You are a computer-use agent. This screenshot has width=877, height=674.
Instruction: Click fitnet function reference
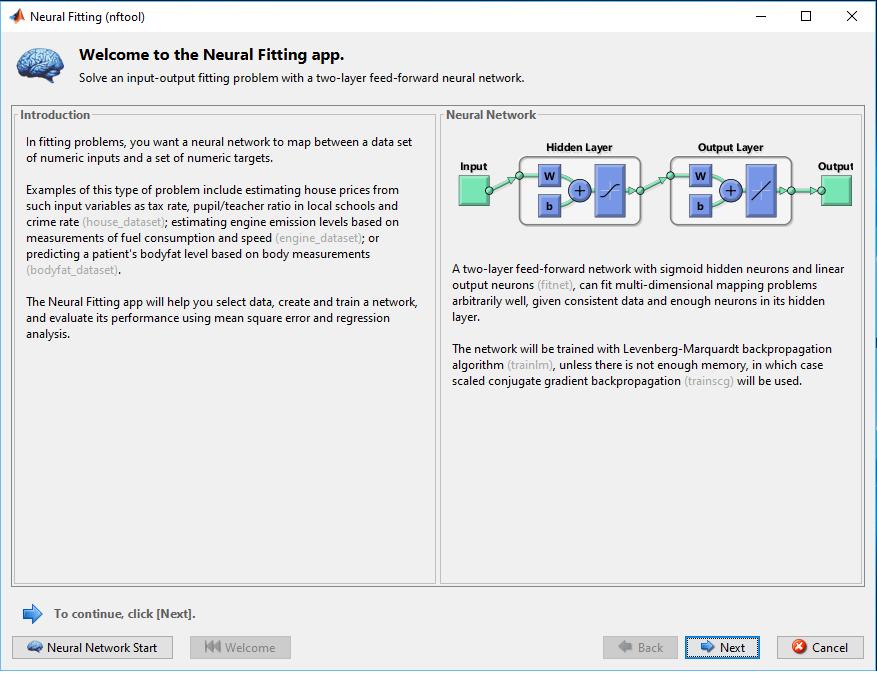coord(555,285)
